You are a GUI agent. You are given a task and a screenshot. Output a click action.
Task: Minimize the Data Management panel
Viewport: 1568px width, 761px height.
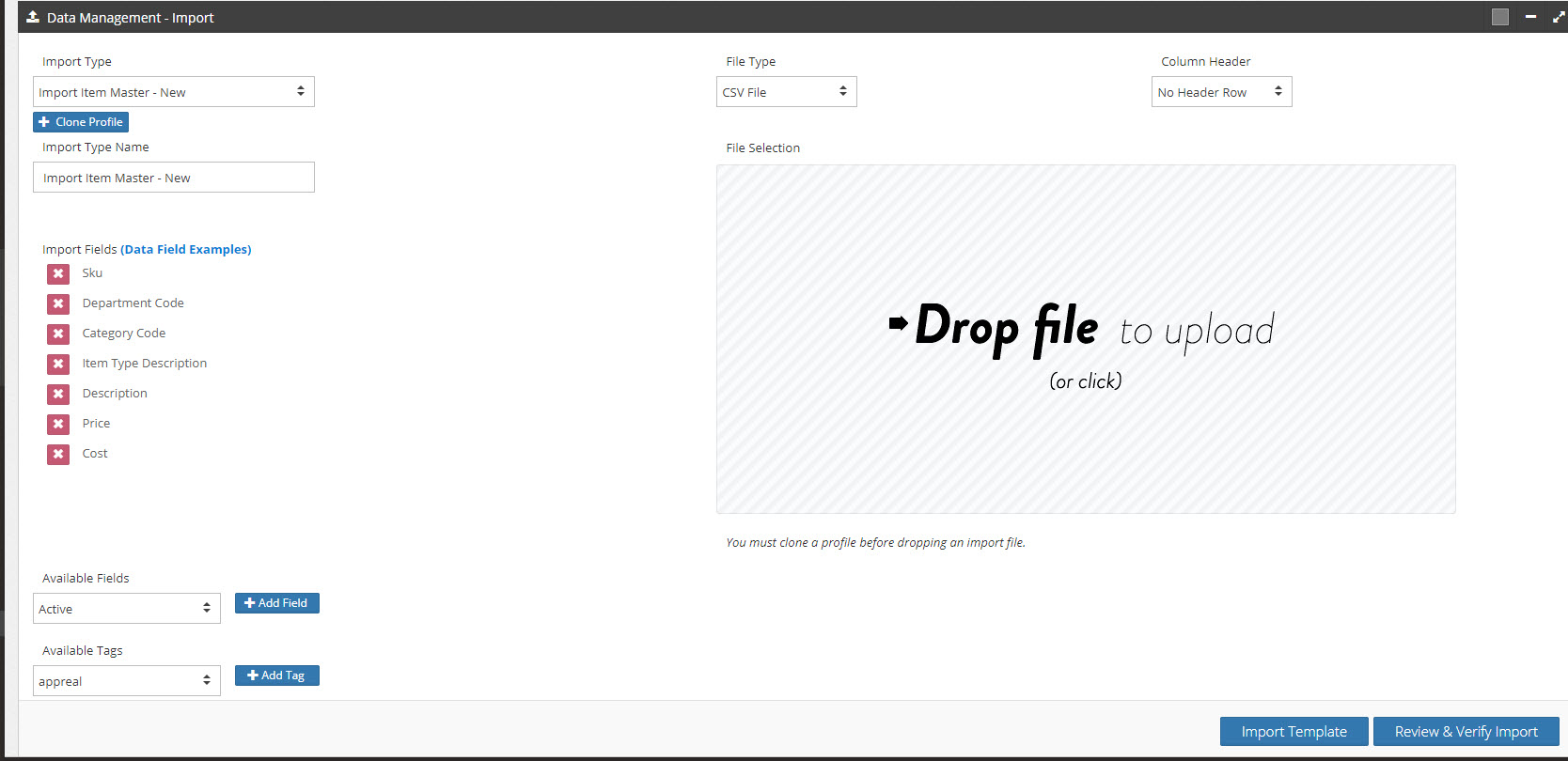tap(1530, 17)
